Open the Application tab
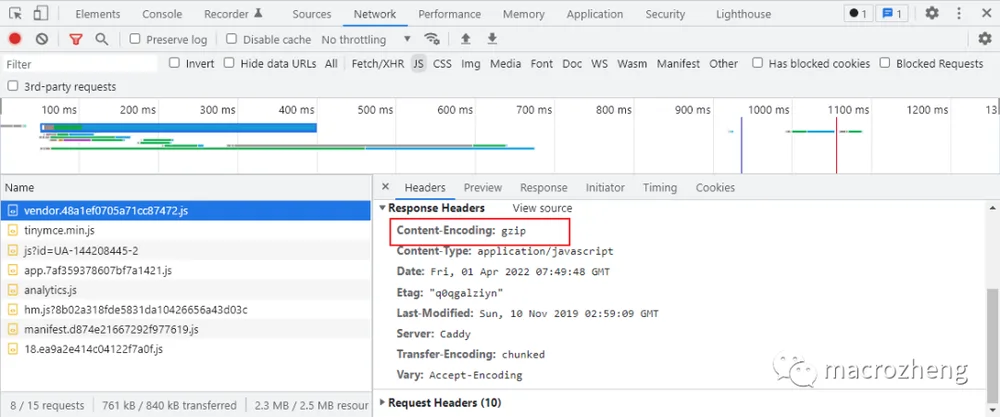Screen dimensions: 1000x417 pyautogui.click(x=595, y=14)
